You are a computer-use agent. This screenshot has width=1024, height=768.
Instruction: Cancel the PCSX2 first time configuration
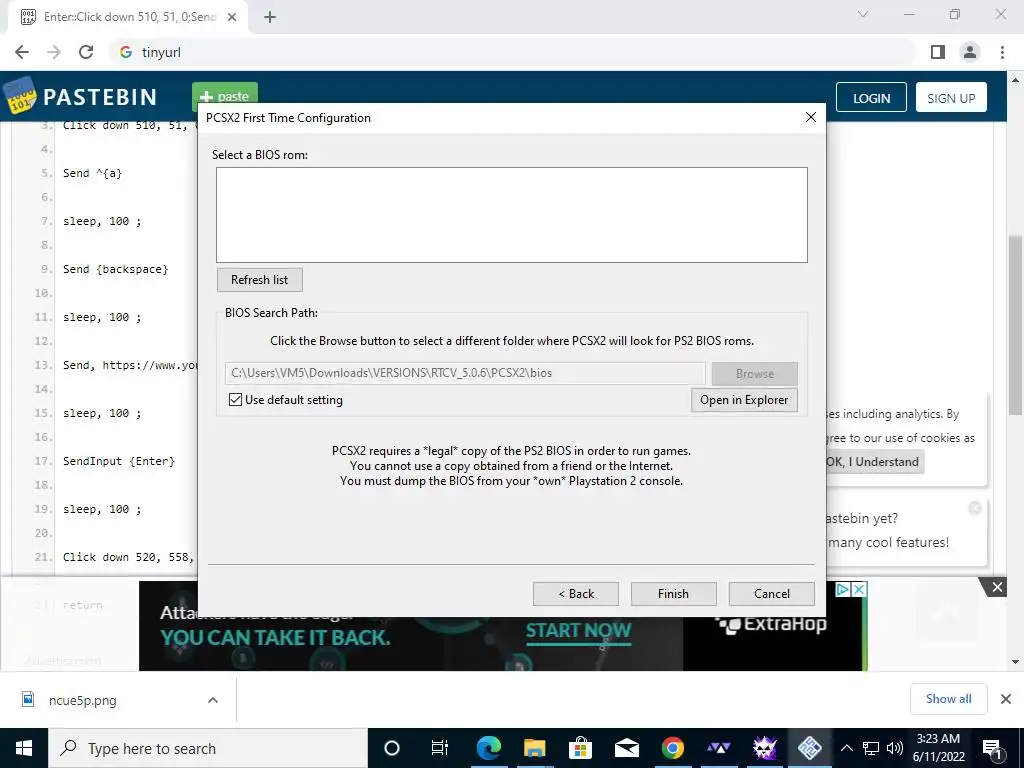[x=771, y=594]
